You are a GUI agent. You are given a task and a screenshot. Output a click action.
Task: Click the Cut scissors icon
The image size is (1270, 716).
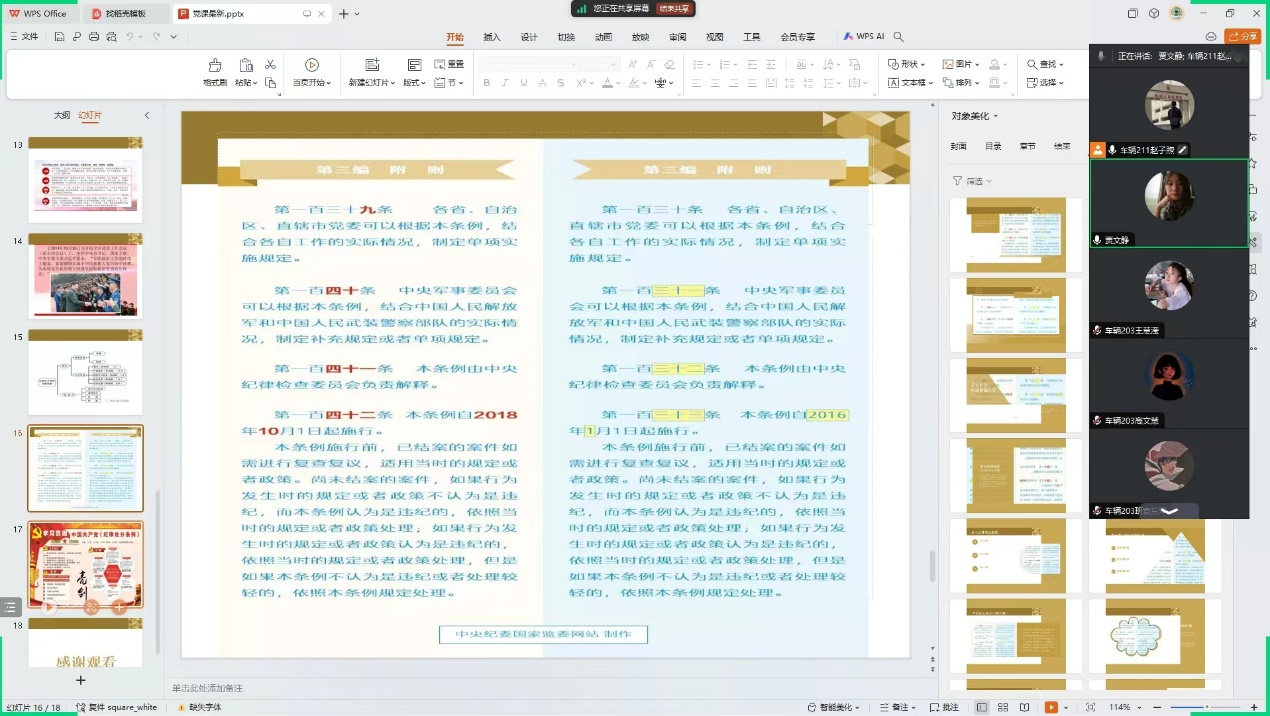point(270,64)
